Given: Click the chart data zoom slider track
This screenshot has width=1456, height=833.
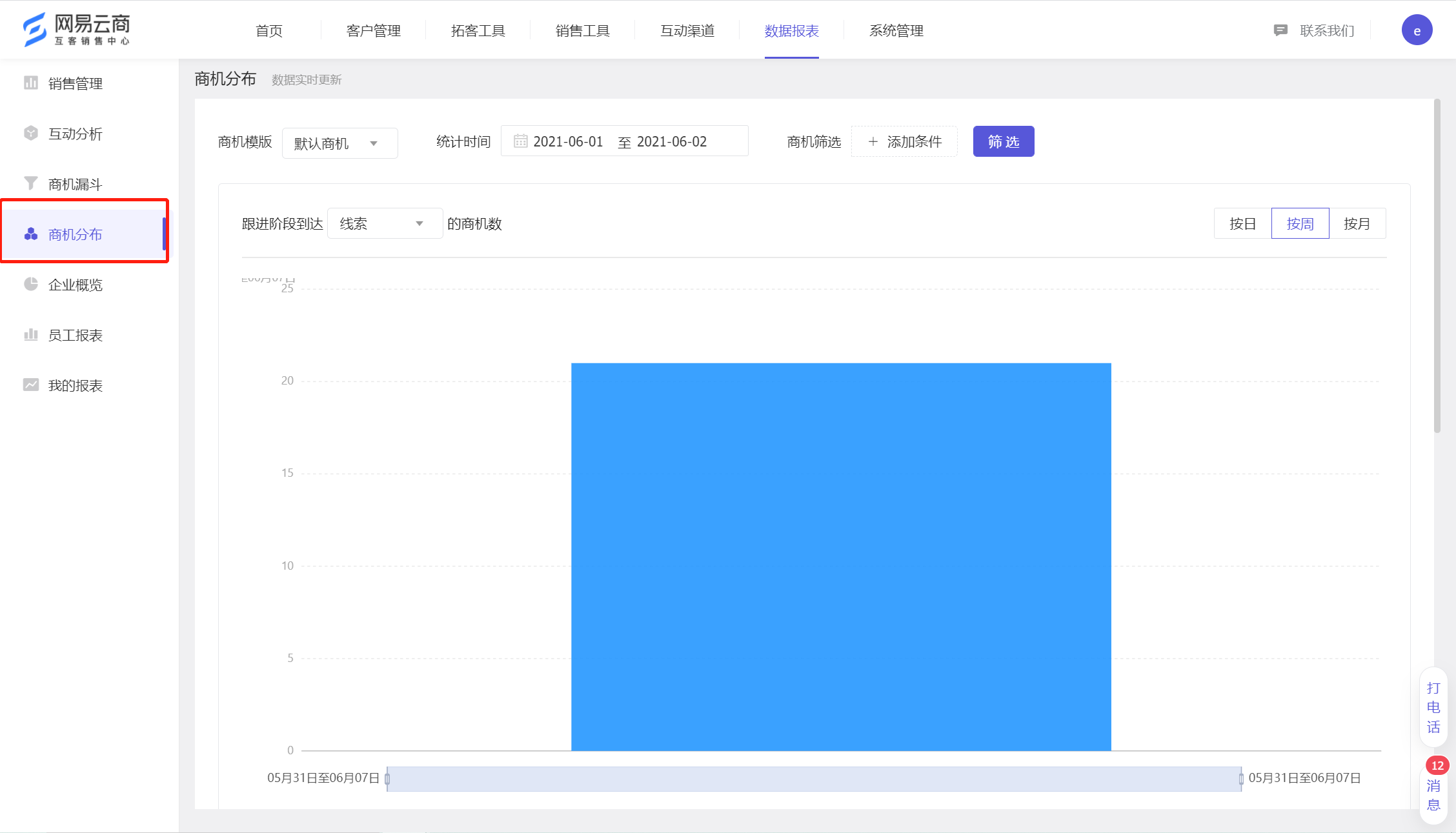Looking at the screenshot, I should [814, 779].
